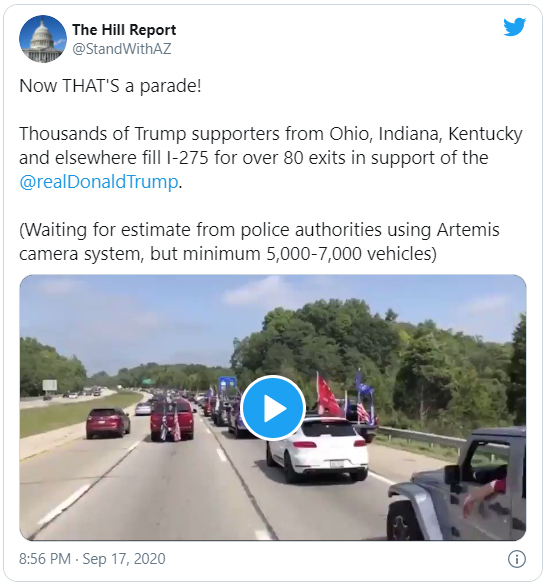Click the 'minimum 5,000-7,000 vehicles' text
This screenshot has height=586, width=546.
[308, 254]
